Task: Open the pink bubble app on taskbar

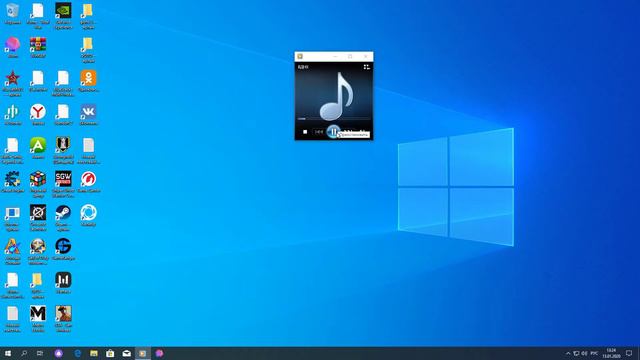Action: click(159, 353)
